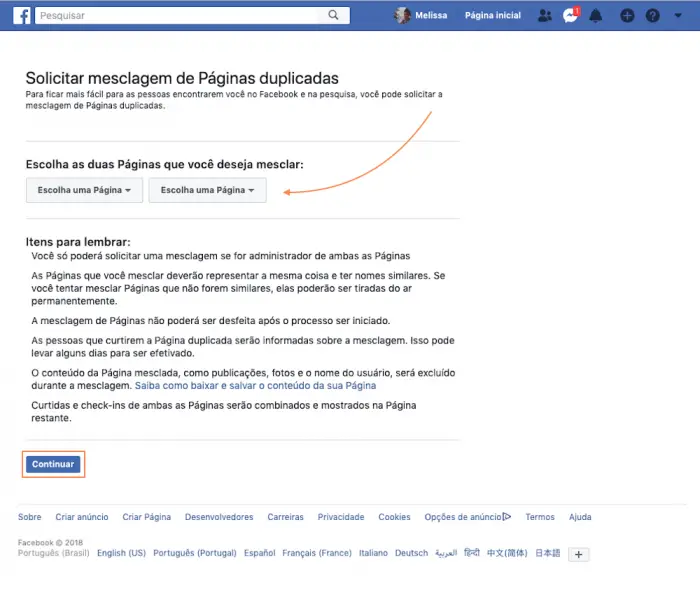Select 'Facebook © 2018' footer text

point(50,543)
